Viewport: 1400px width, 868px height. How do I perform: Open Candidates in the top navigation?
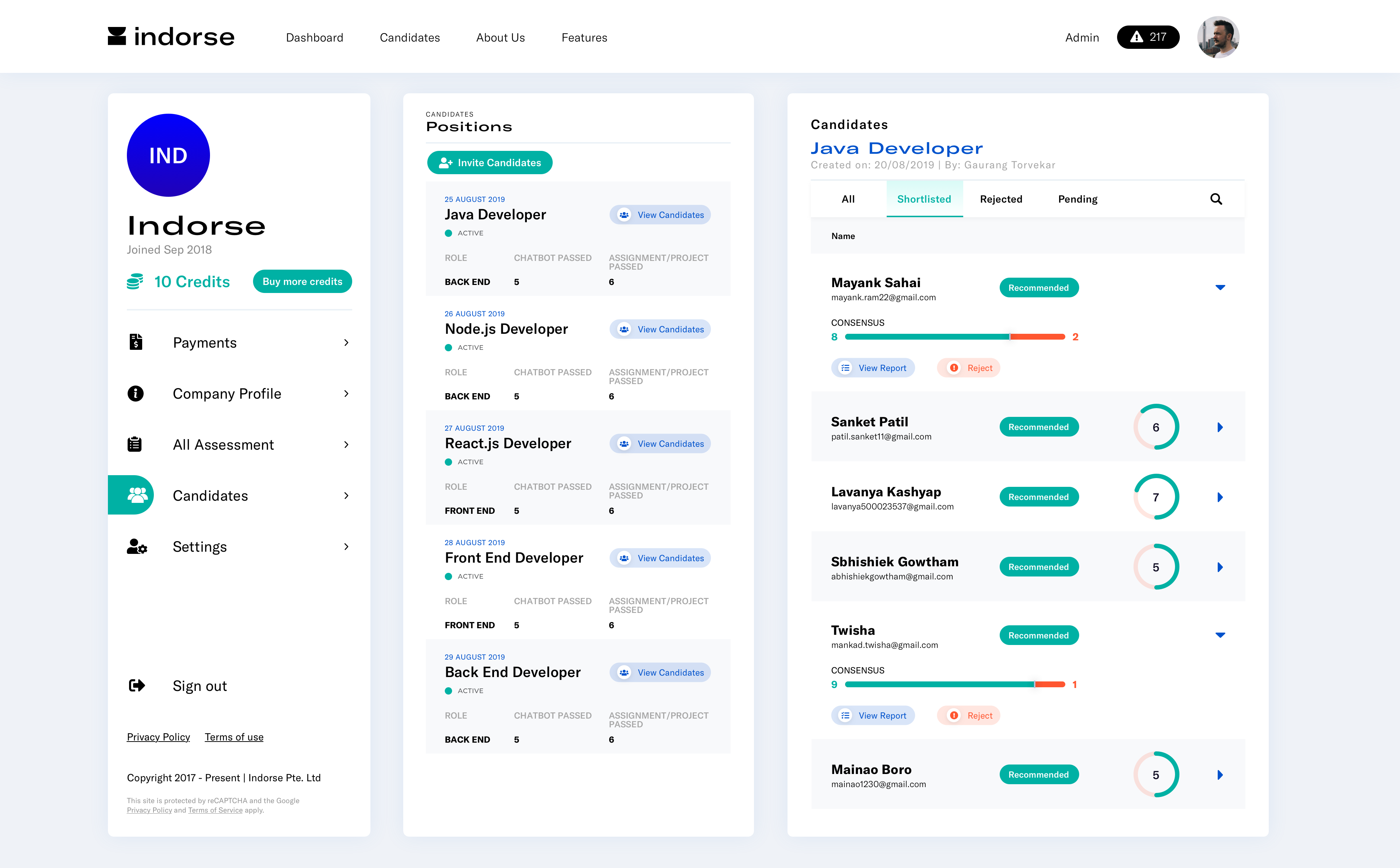409,38
